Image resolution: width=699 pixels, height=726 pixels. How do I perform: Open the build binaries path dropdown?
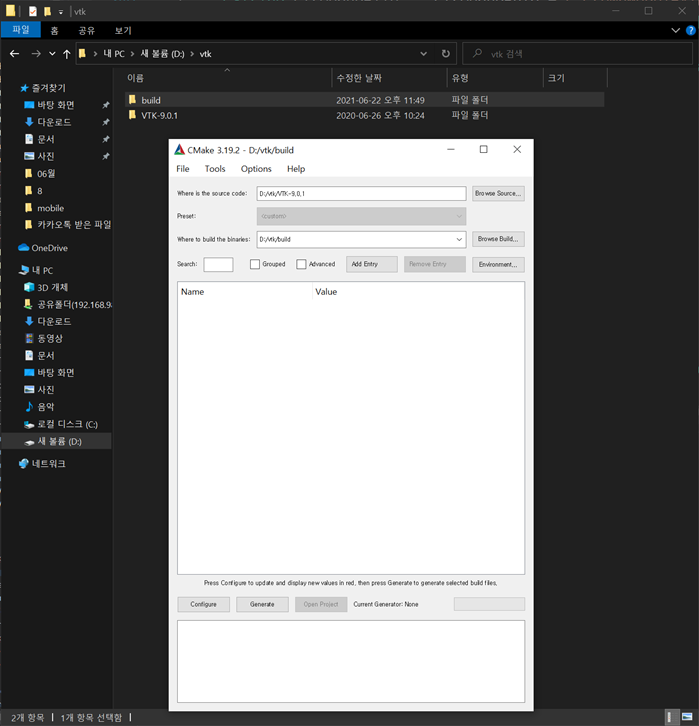click(459, 239)
